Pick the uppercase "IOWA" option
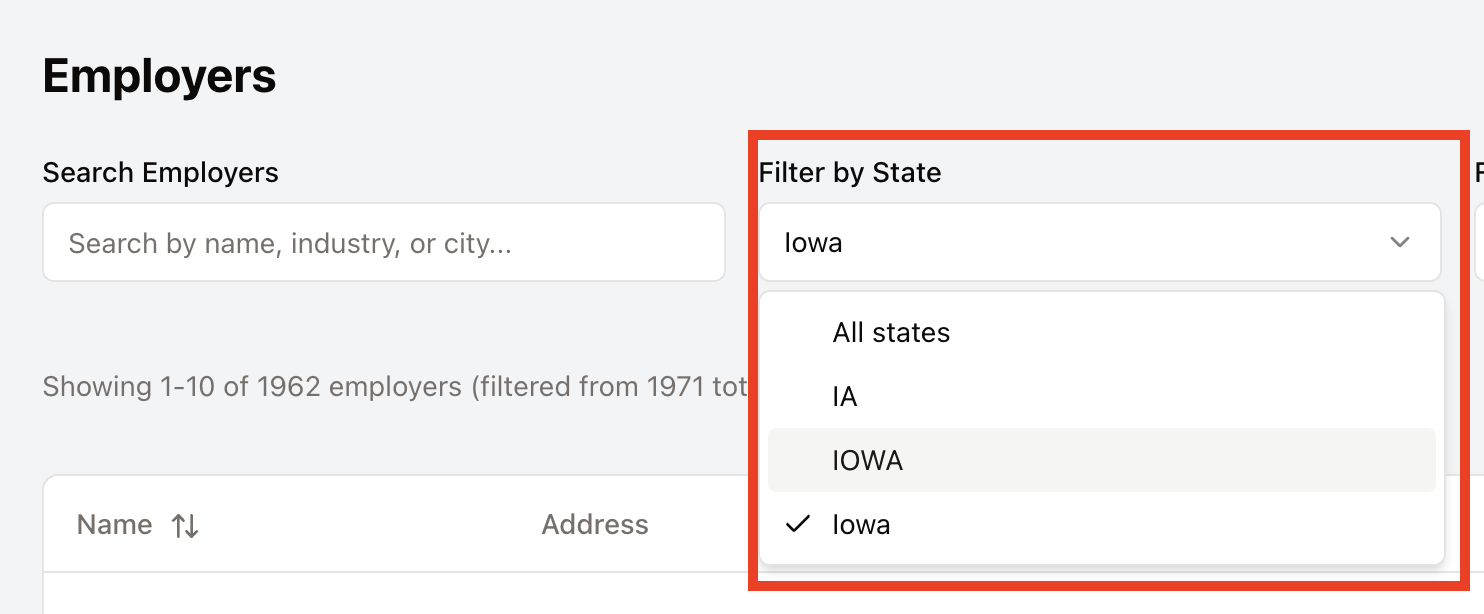The width and height of the screenshot is (1484, 614). point(867,461)
